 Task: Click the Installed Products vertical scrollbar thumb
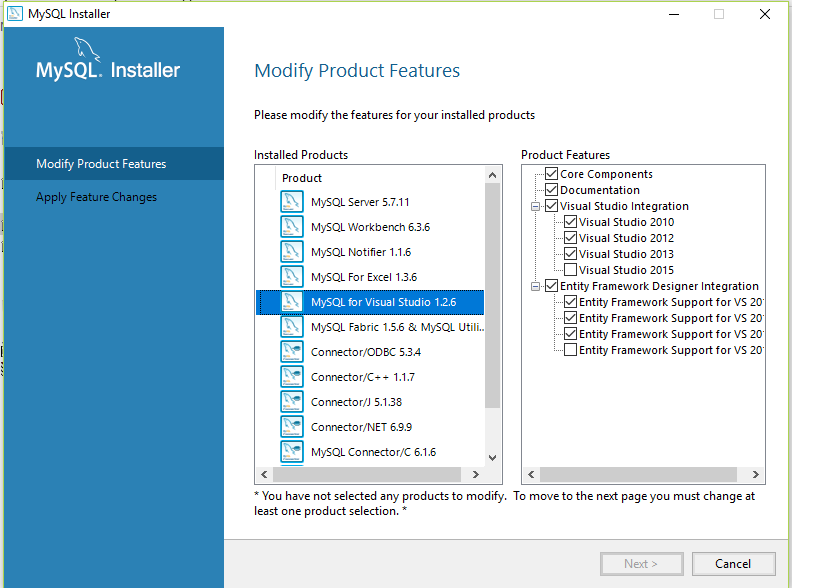pos(492,296)
